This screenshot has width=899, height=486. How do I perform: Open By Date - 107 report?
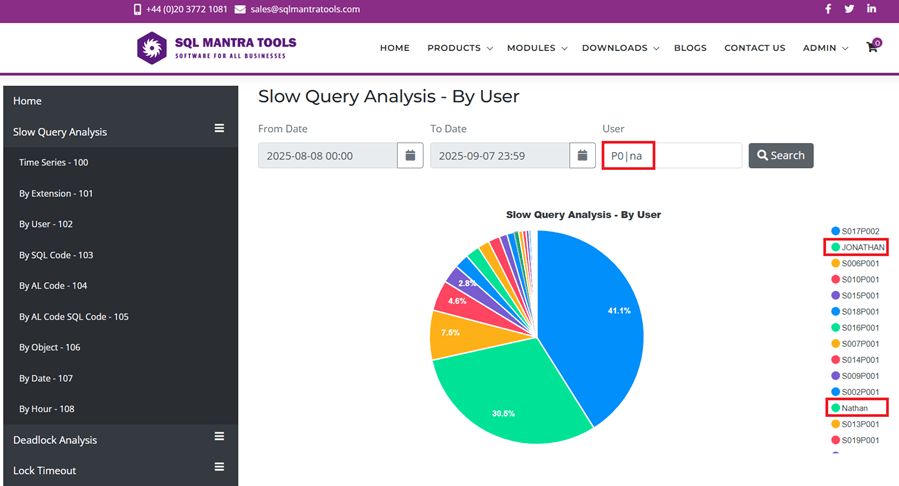pos(46,378)
